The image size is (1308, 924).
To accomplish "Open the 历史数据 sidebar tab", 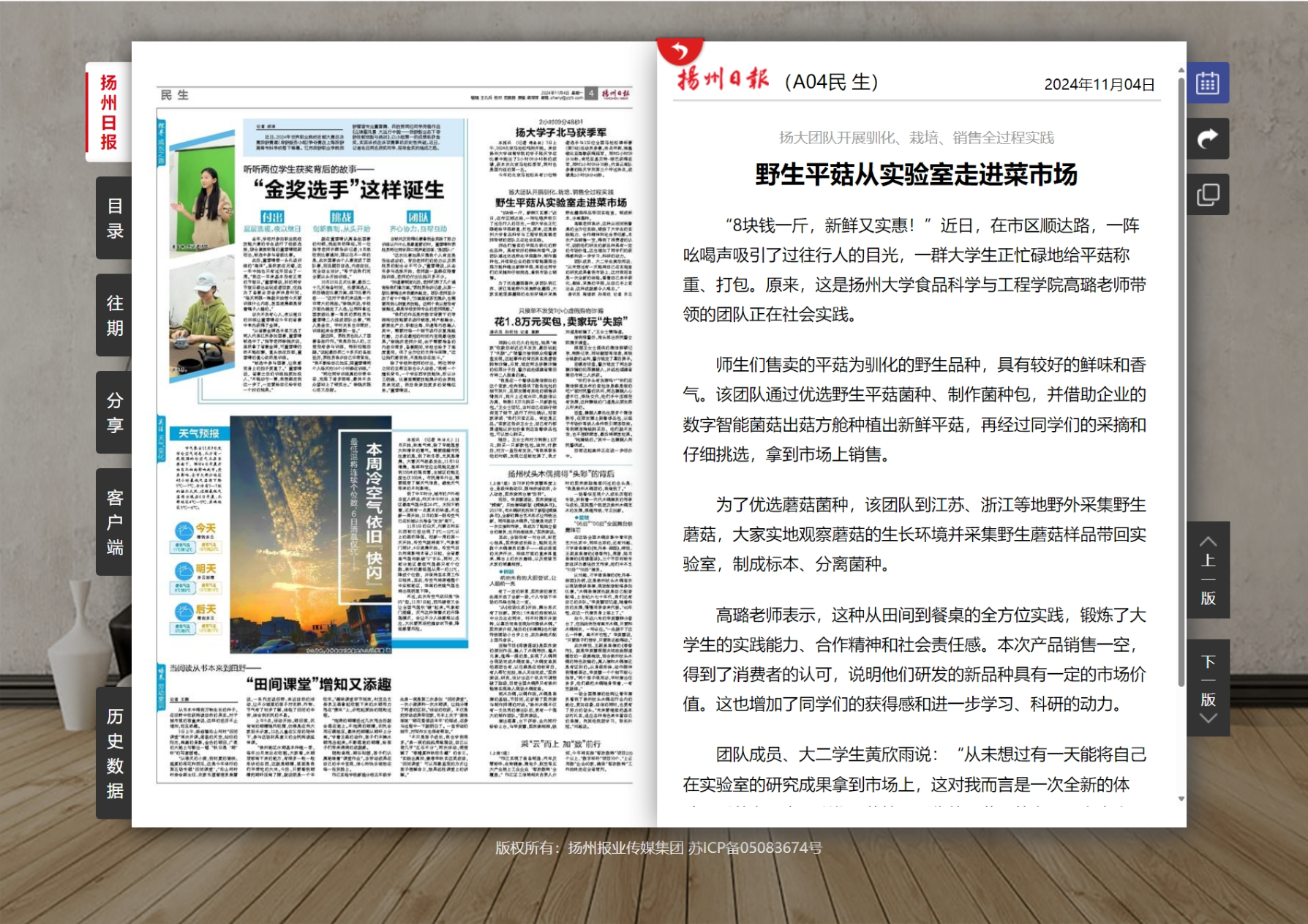I will (x=114, y=753).
